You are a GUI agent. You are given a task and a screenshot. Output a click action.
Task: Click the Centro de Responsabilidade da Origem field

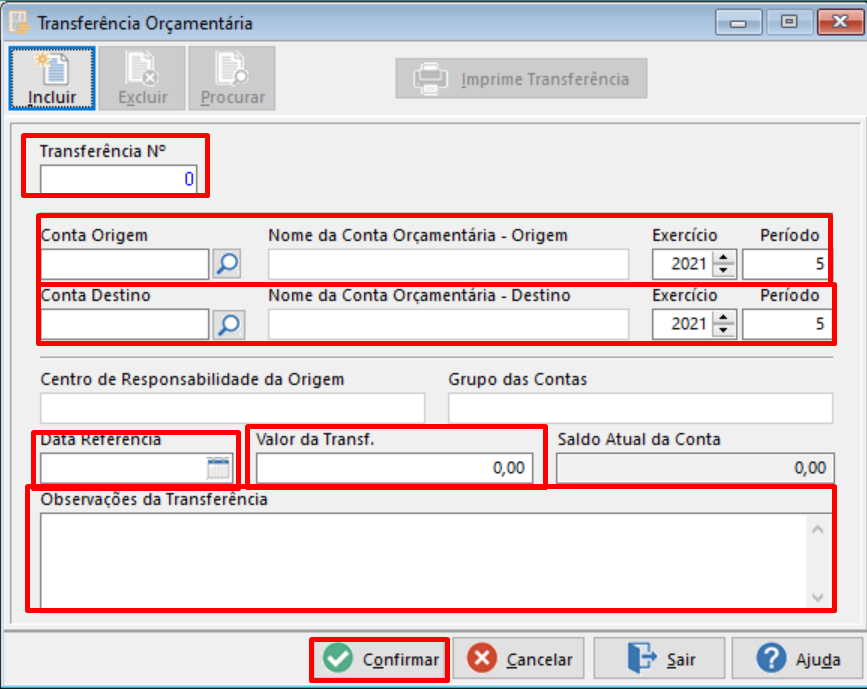coord(232,408)
